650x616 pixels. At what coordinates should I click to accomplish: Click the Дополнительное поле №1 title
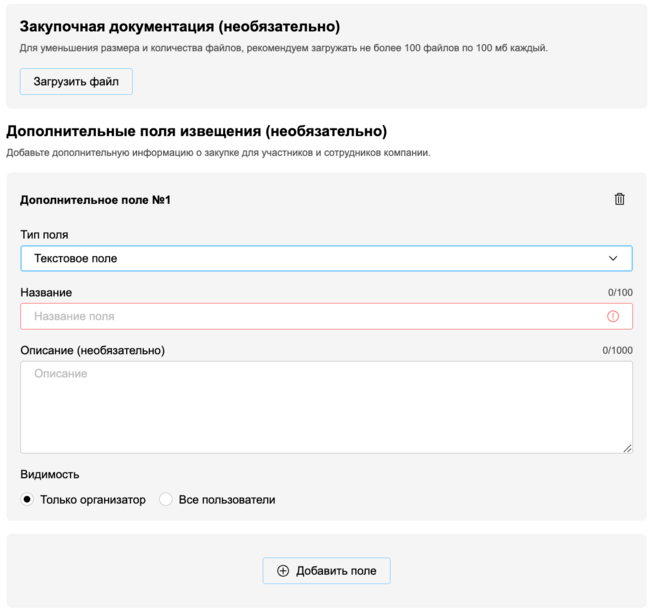[95, 200]
